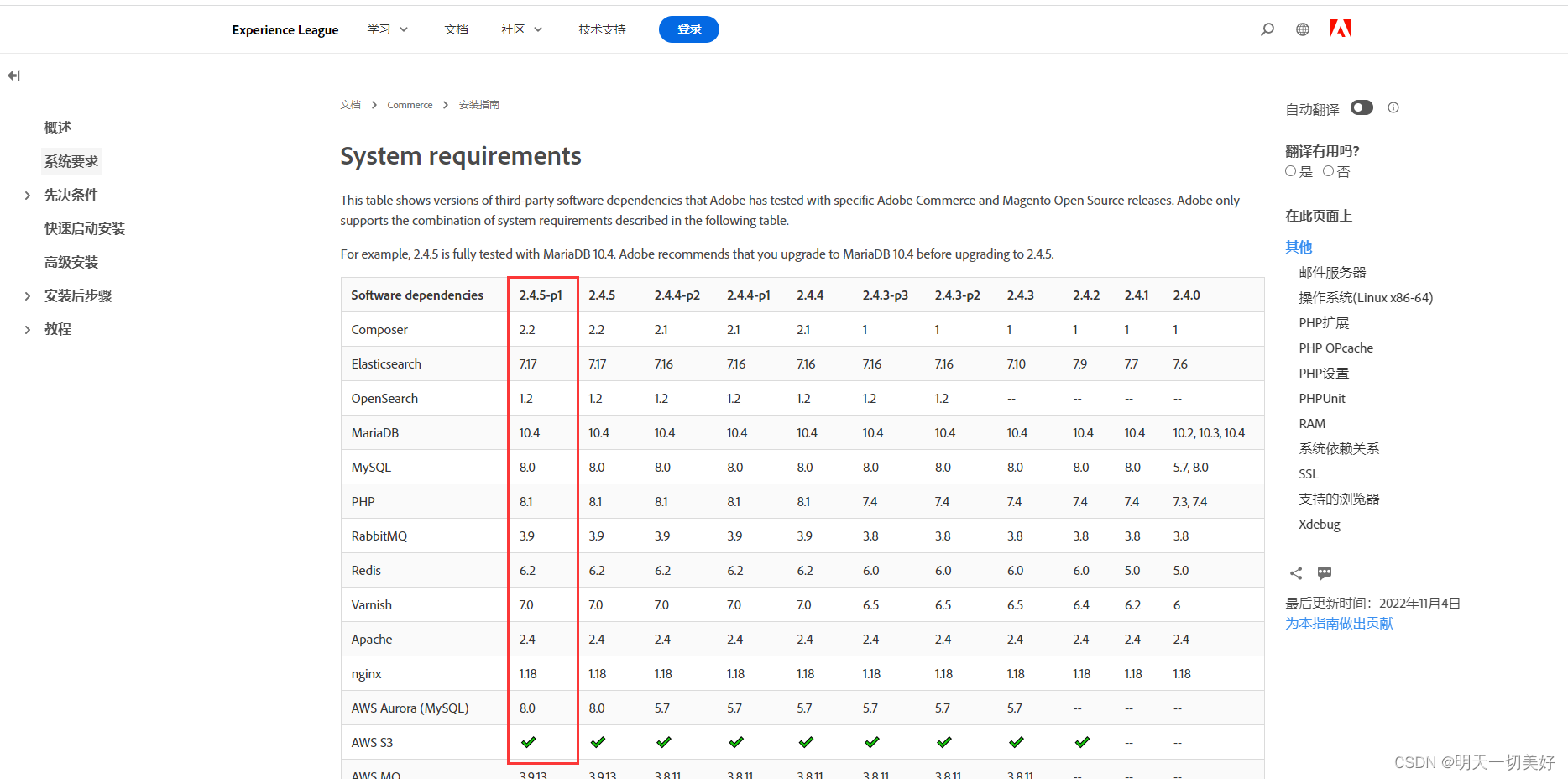
Task: Click AWS S3 checkmark under 2.4.2
Action: pos(1082,742)
